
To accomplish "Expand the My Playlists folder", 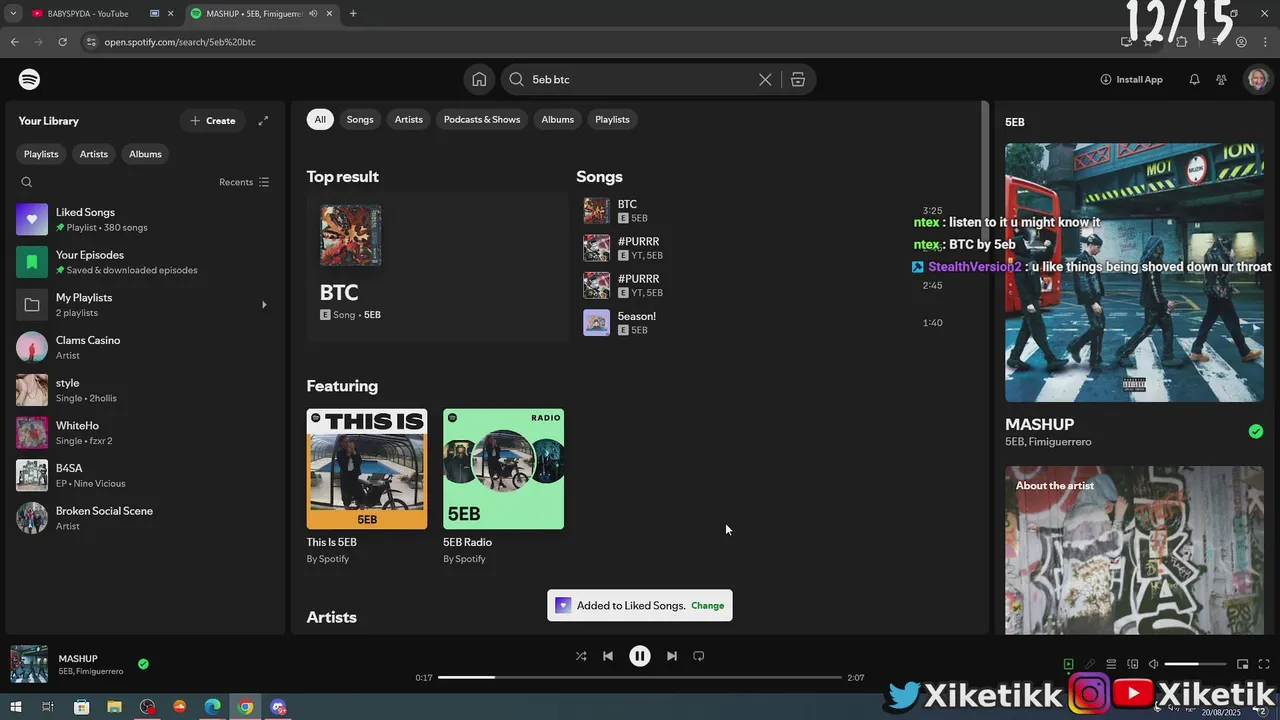I will pos(264,304).
